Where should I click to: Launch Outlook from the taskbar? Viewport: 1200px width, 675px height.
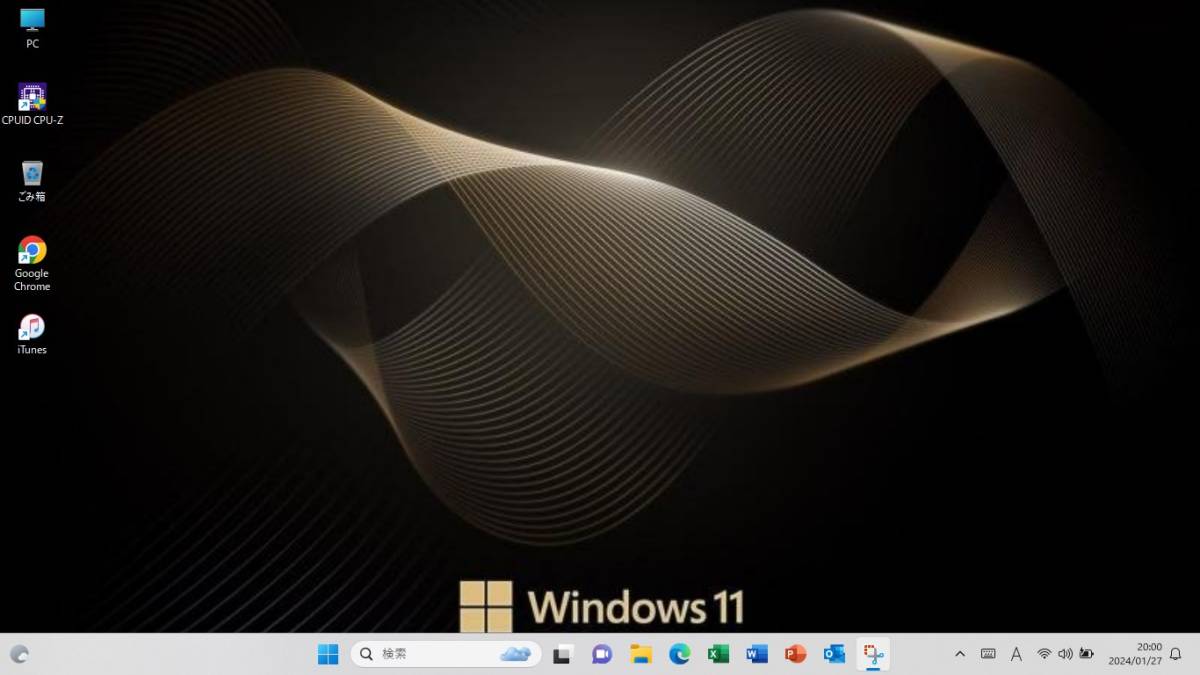click(x=834, y=654)
